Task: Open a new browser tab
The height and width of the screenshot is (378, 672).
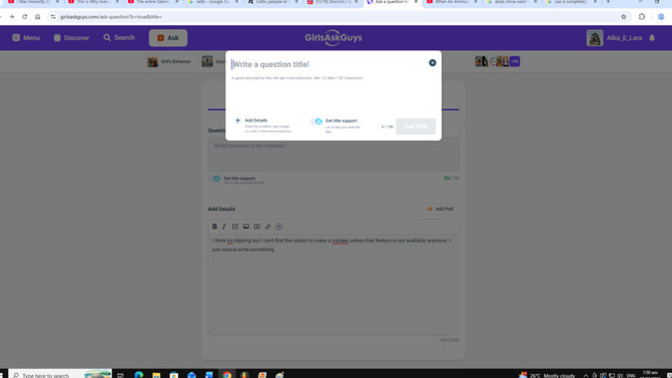Action: tap(608, 2)
